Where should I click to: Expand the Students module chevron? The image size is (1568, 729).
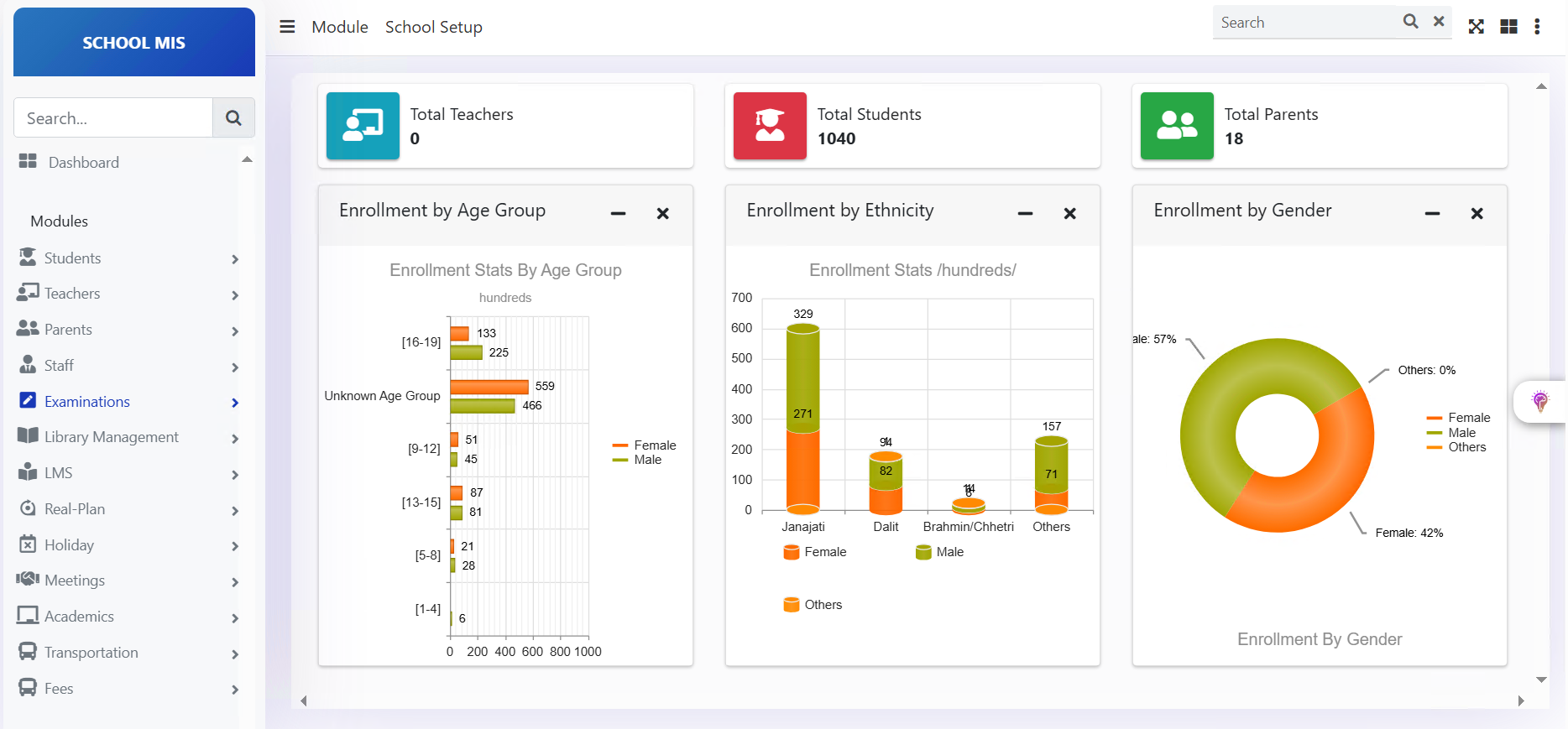(235, 259)
